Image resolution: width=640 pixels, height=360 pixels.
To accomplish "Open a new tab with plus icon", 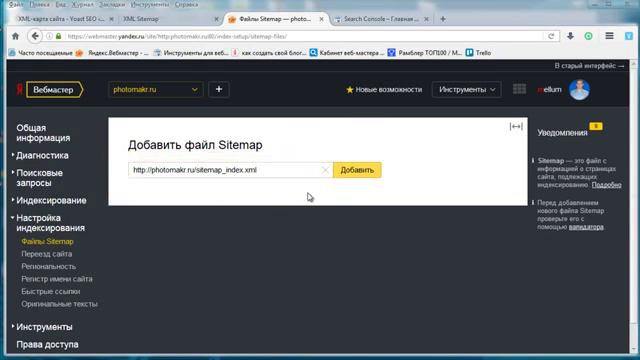I will click(443, 19).
